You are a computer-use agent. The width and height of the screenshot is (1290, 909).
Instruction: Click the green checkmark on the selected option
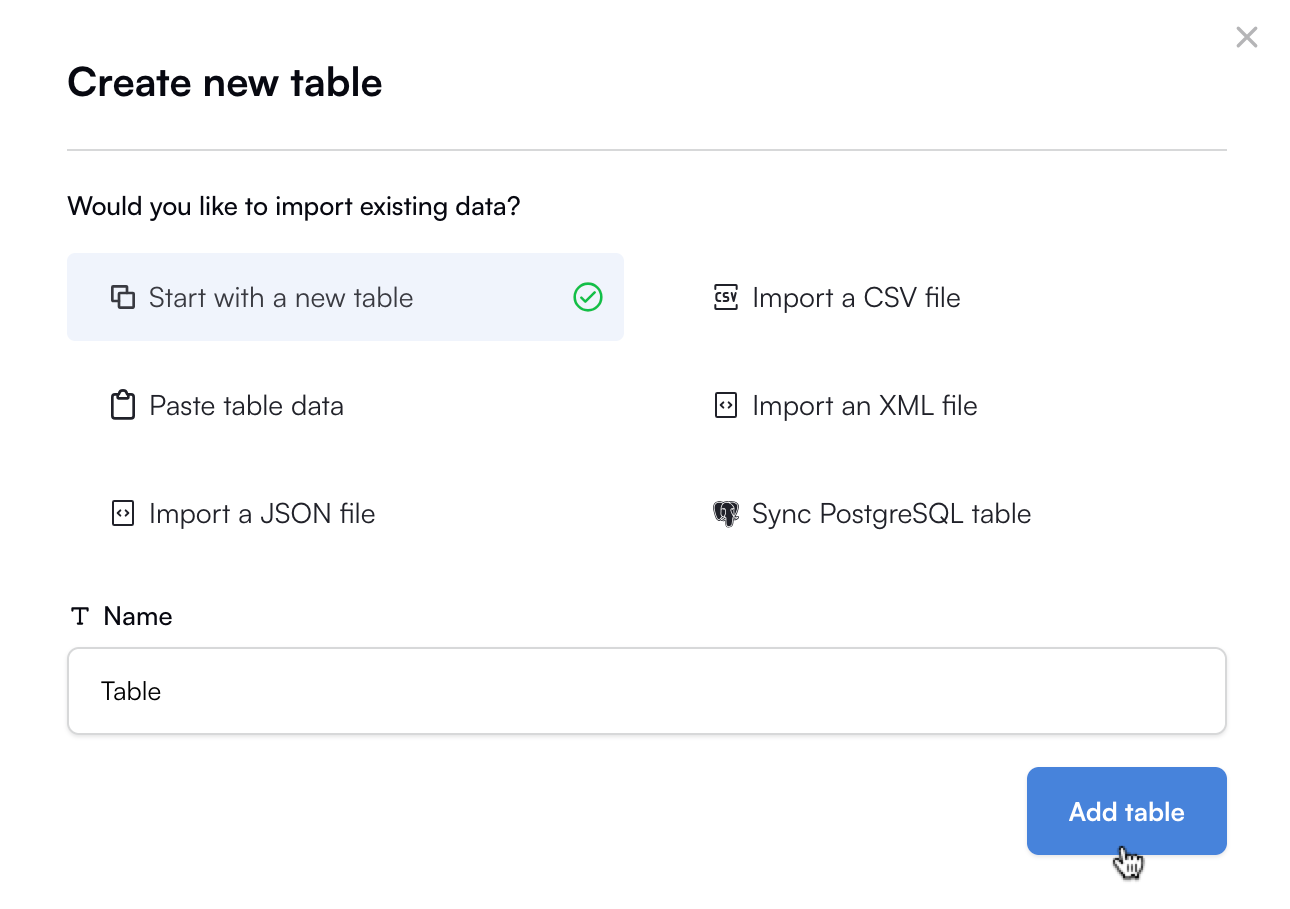[x=588, y=297]
